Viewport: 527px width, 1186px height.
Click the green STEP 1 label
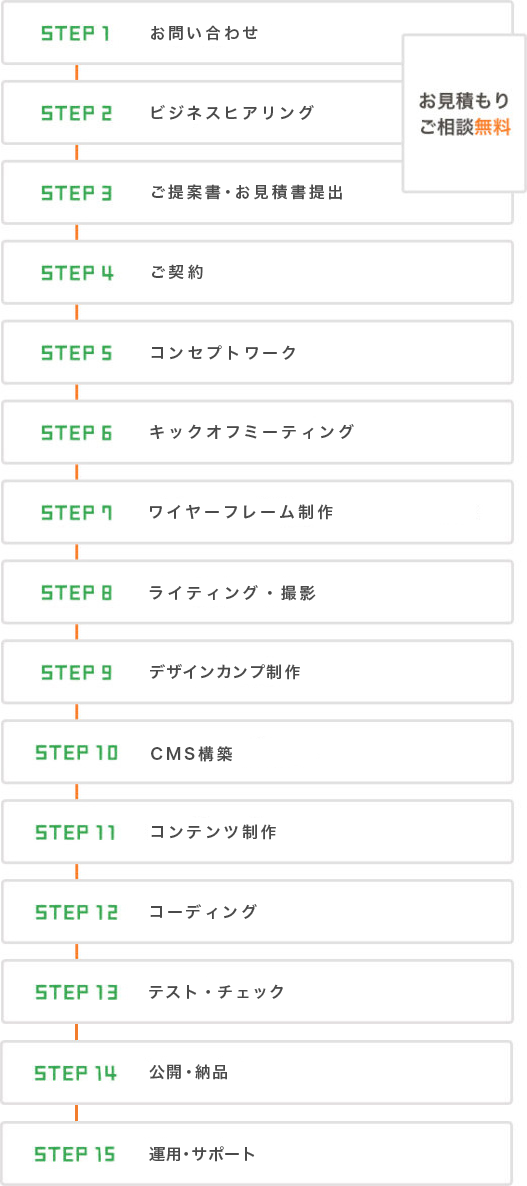76,34
